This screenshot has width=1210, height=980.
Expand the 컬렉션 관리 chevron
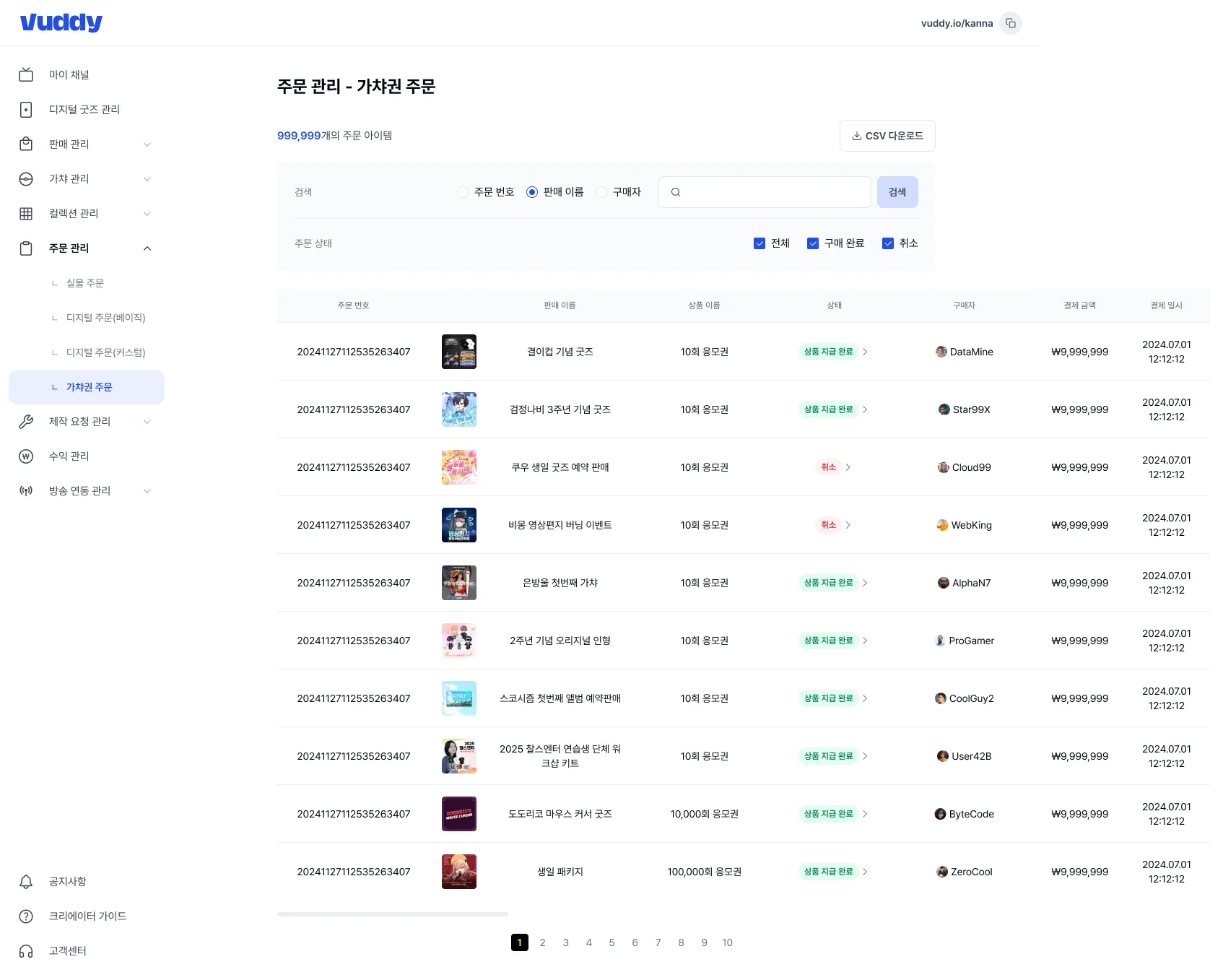point(147,214)
